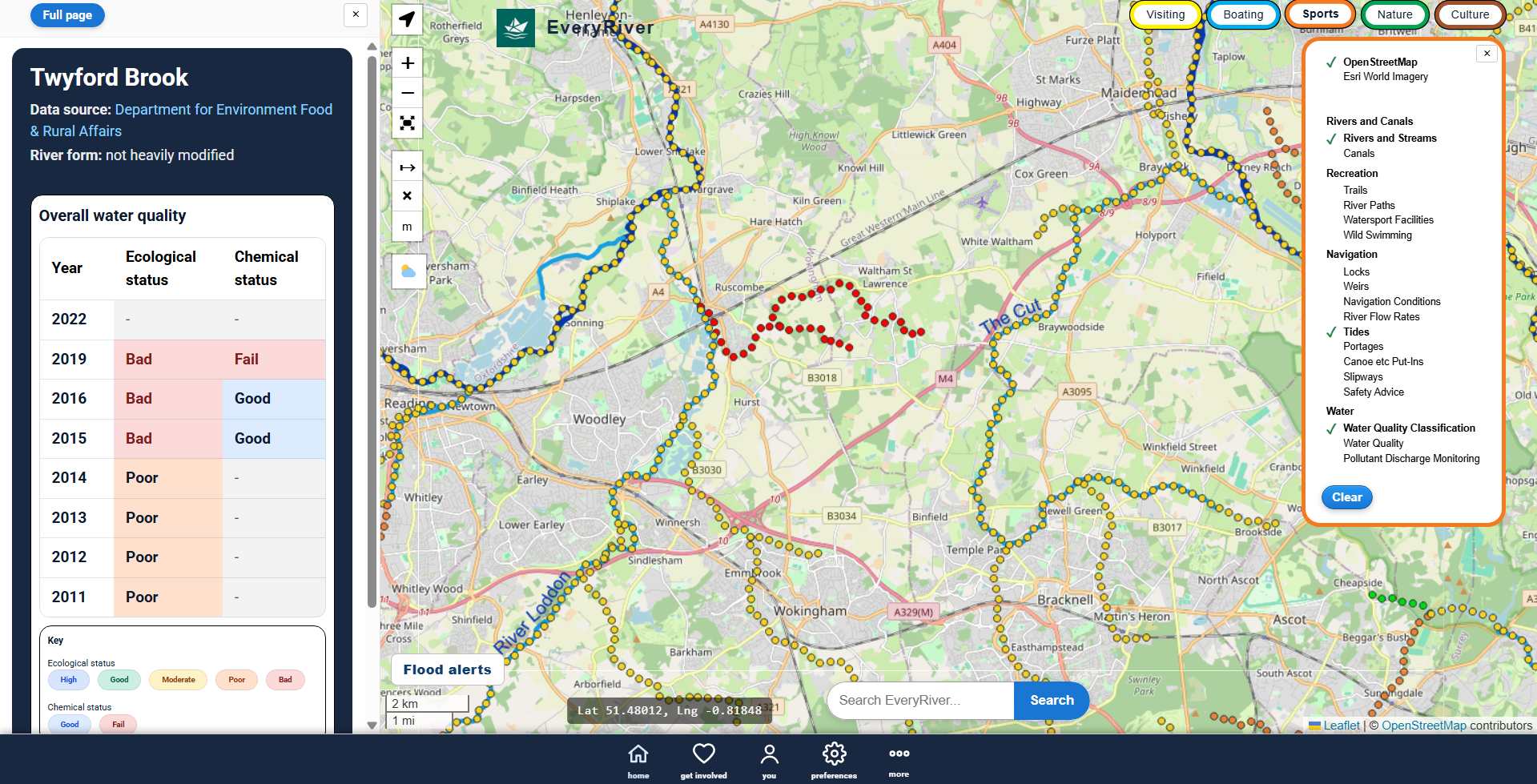The image size is (1537, 784).
Task: Activate the measure 'm' tool
Action: (407, 226)
